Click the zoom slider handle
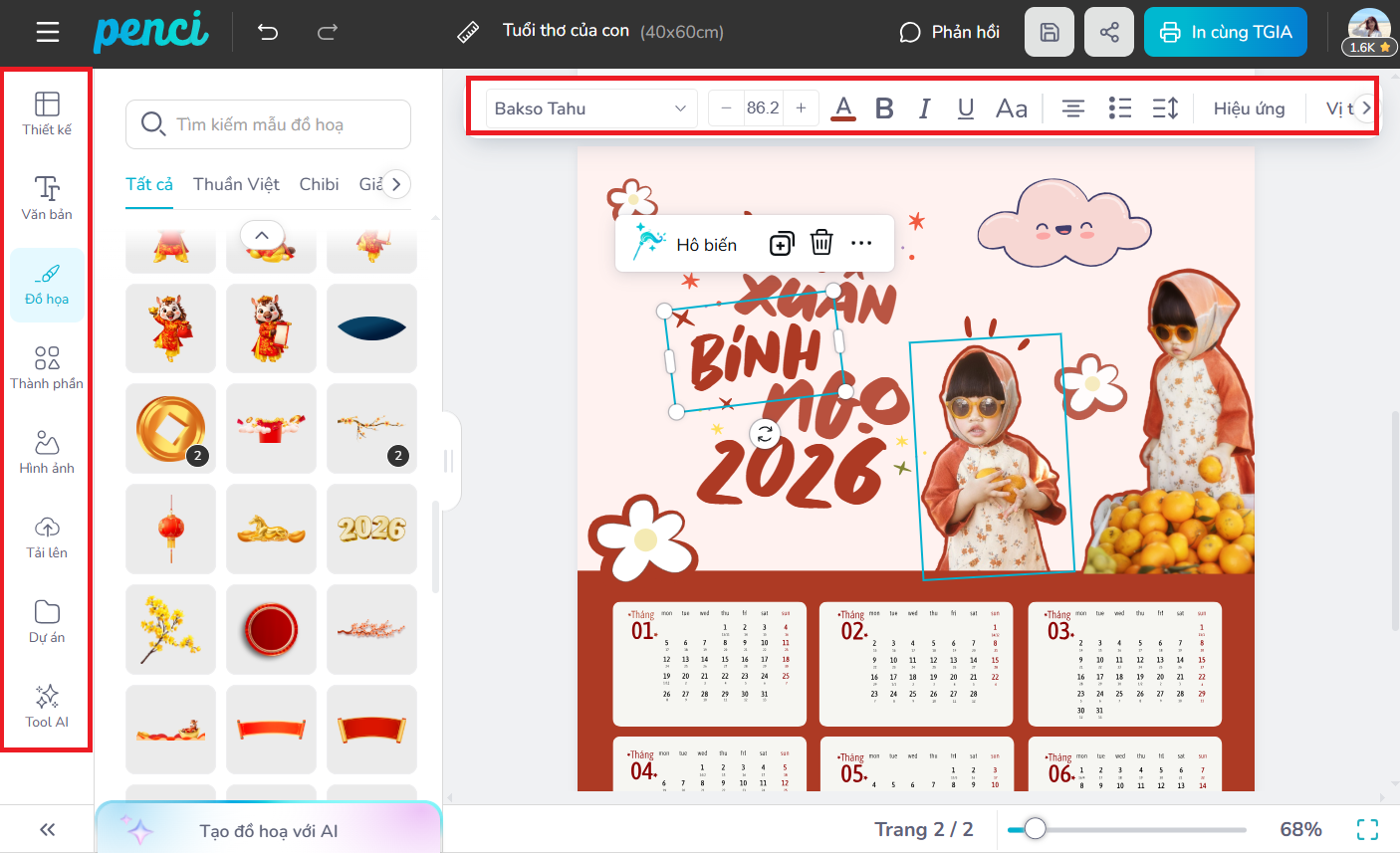This screenshot has width=1400, height=853. pyautogui.click(x=1036, y=829)
